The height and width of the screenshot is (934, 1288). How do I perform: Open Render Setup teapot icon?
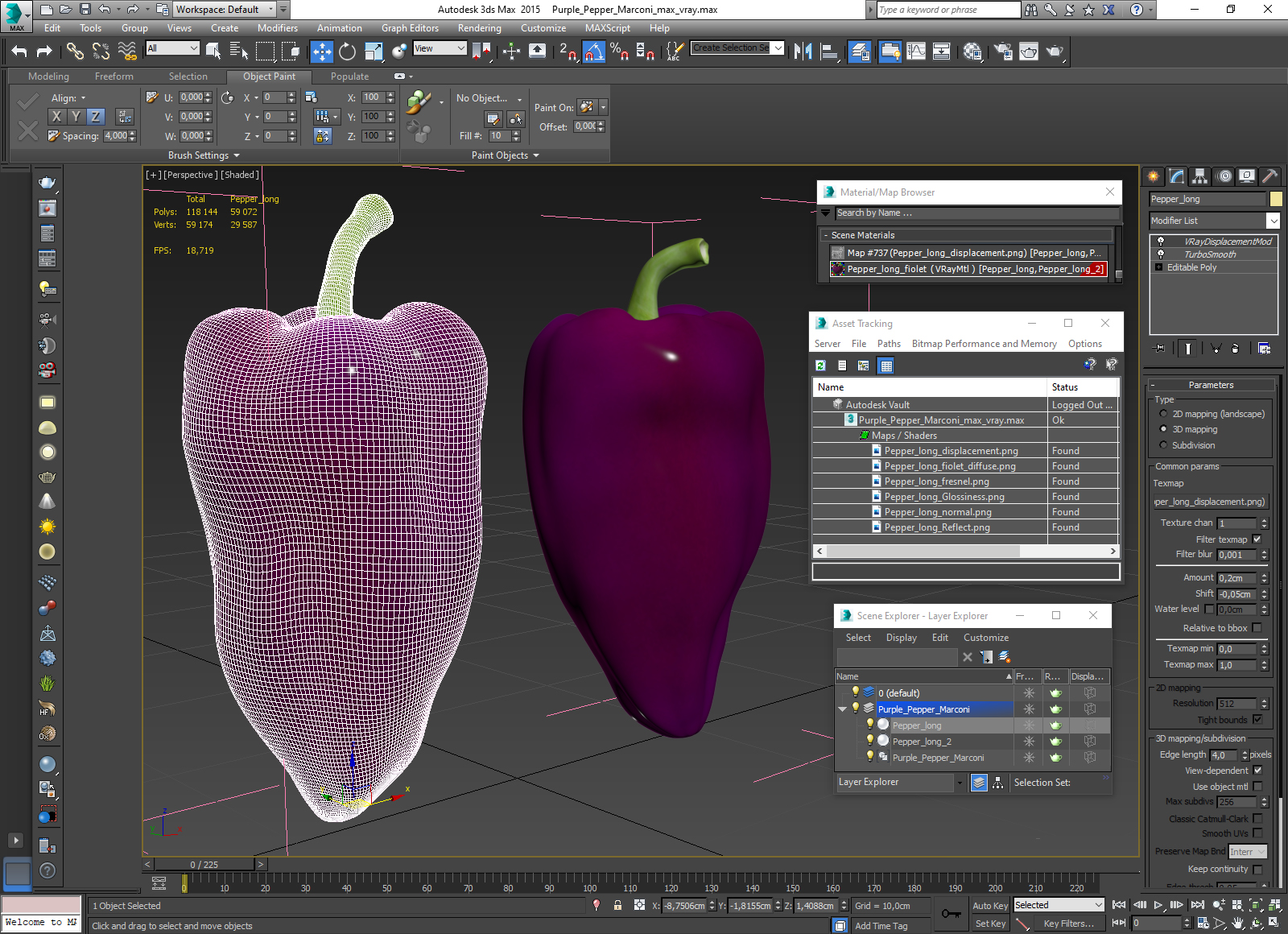coord(1003,52)
